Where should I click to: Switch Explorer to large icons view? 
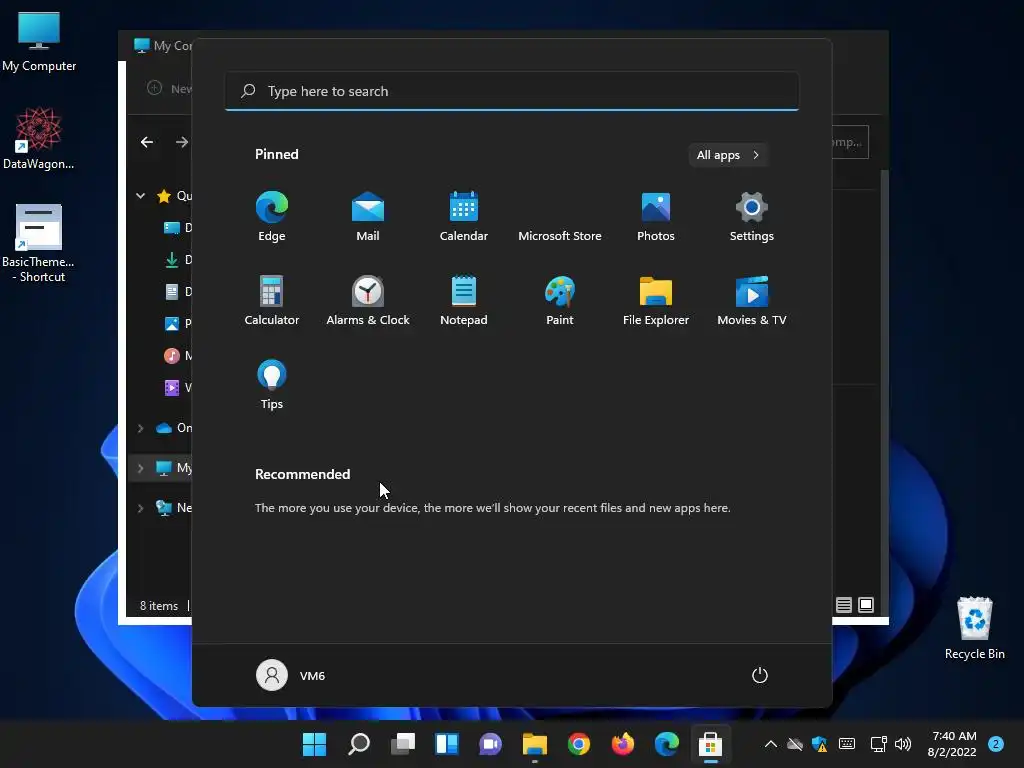(x=866, y=605)
